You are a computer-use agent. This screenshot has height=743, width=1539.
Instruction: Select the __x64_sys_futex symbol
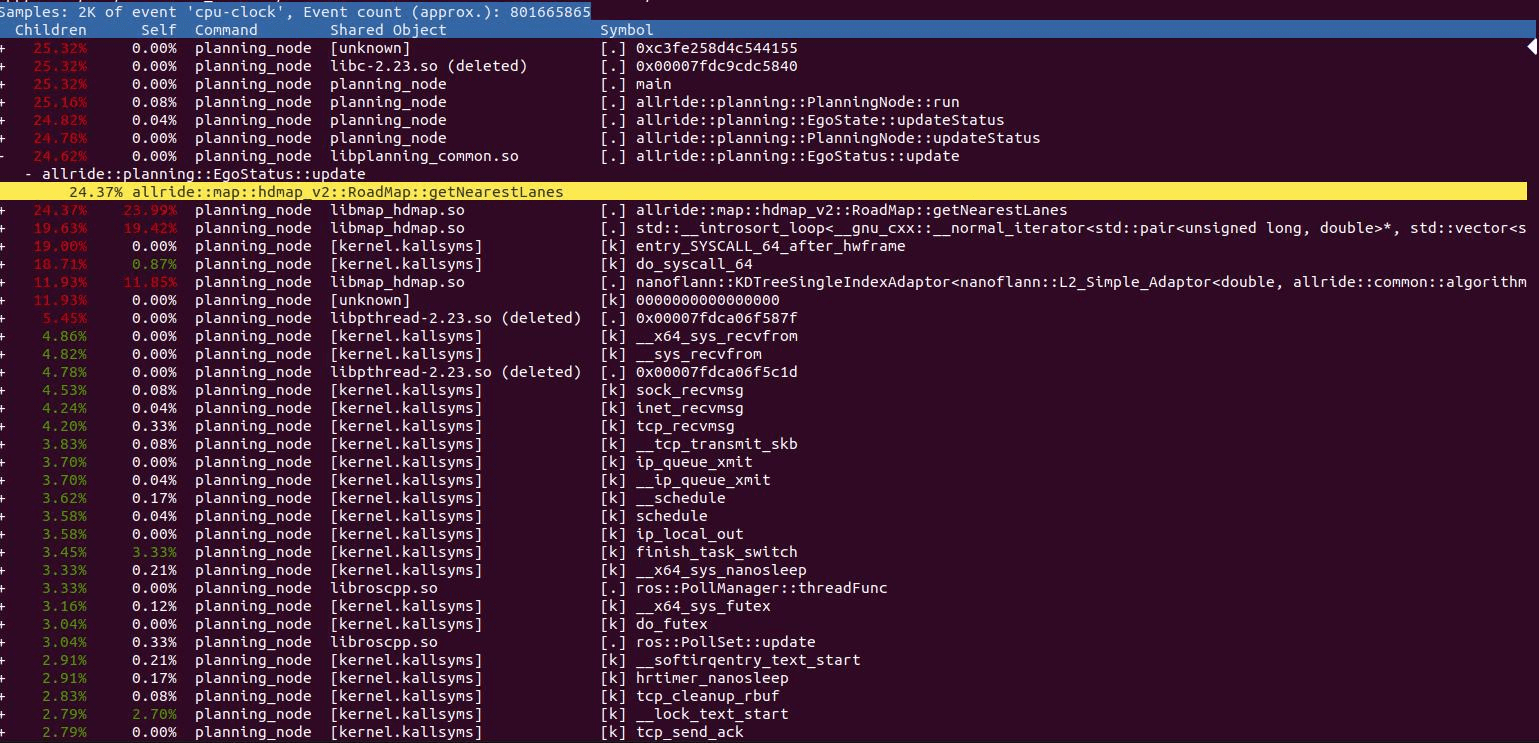703,606
